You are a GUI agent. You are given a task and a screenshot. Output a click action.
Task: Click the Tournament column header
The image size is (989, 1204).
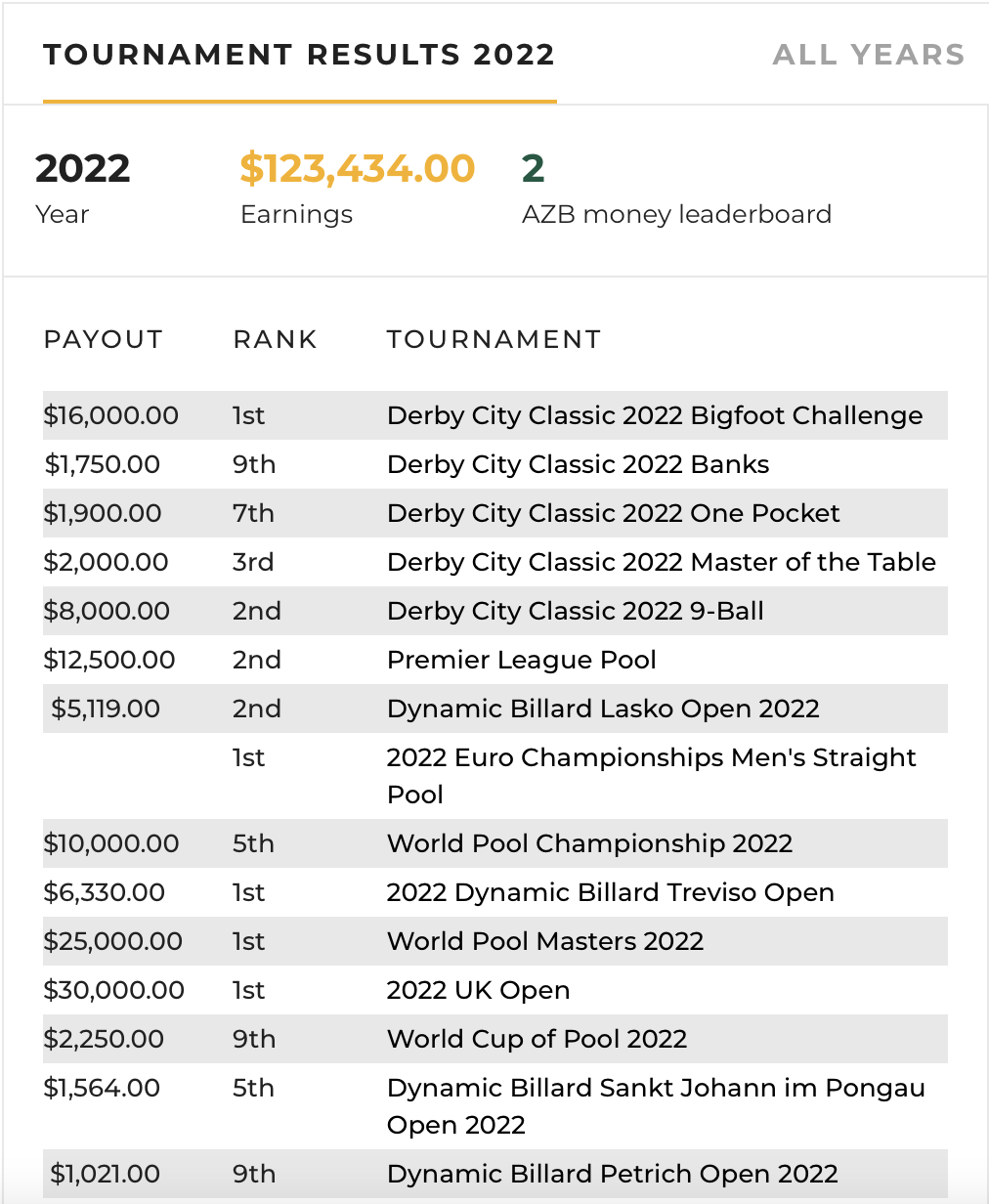click(x=494, y=339)
